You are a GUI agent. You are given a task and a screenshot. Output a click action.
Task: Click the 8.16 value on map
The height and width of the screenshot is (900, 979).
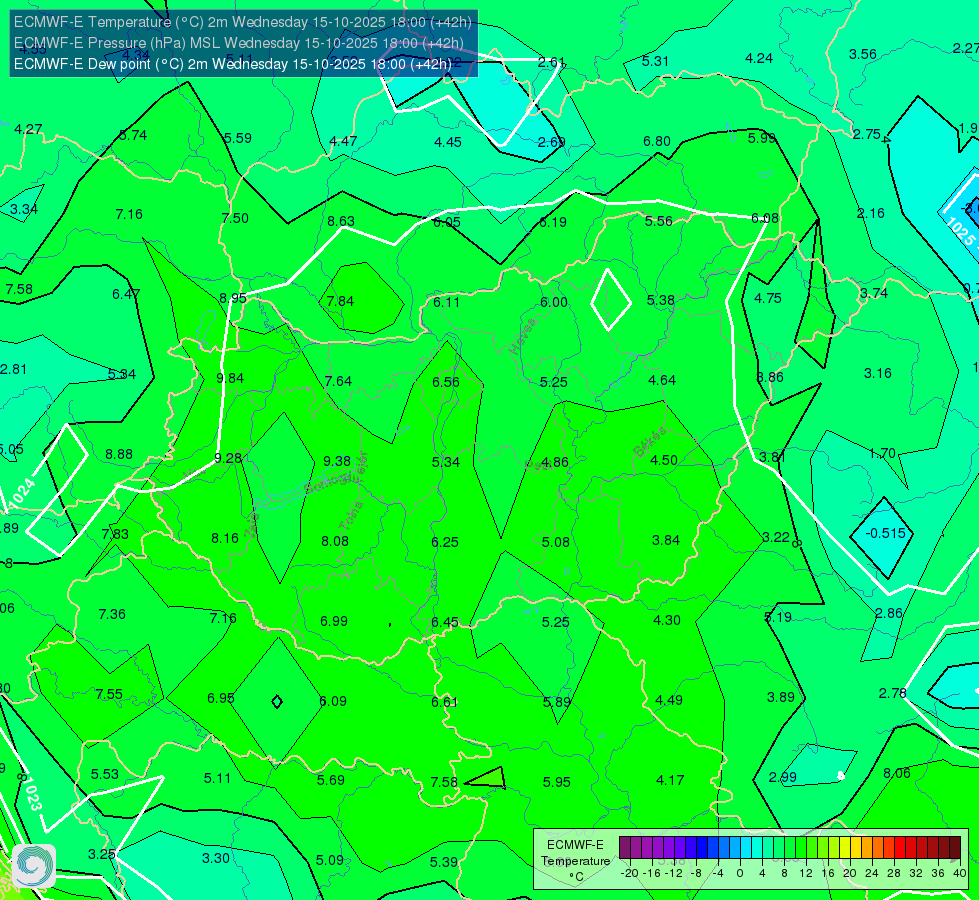[225, 538]
